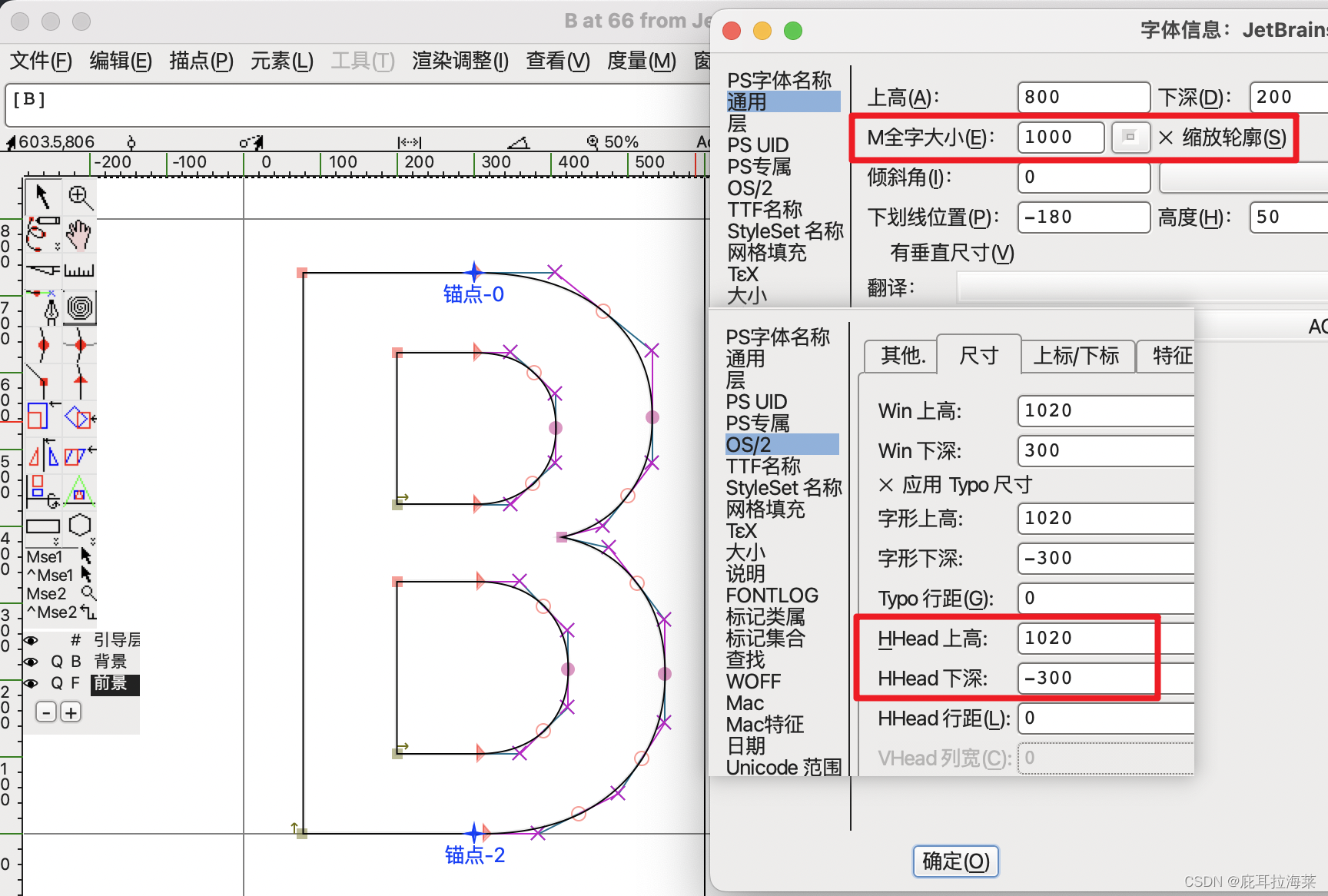Screen dimensions: 1328x896
Task: Toggle the 缩放轮廓 checkbox
Action: pyautogui.click(x=1166, y=138)
